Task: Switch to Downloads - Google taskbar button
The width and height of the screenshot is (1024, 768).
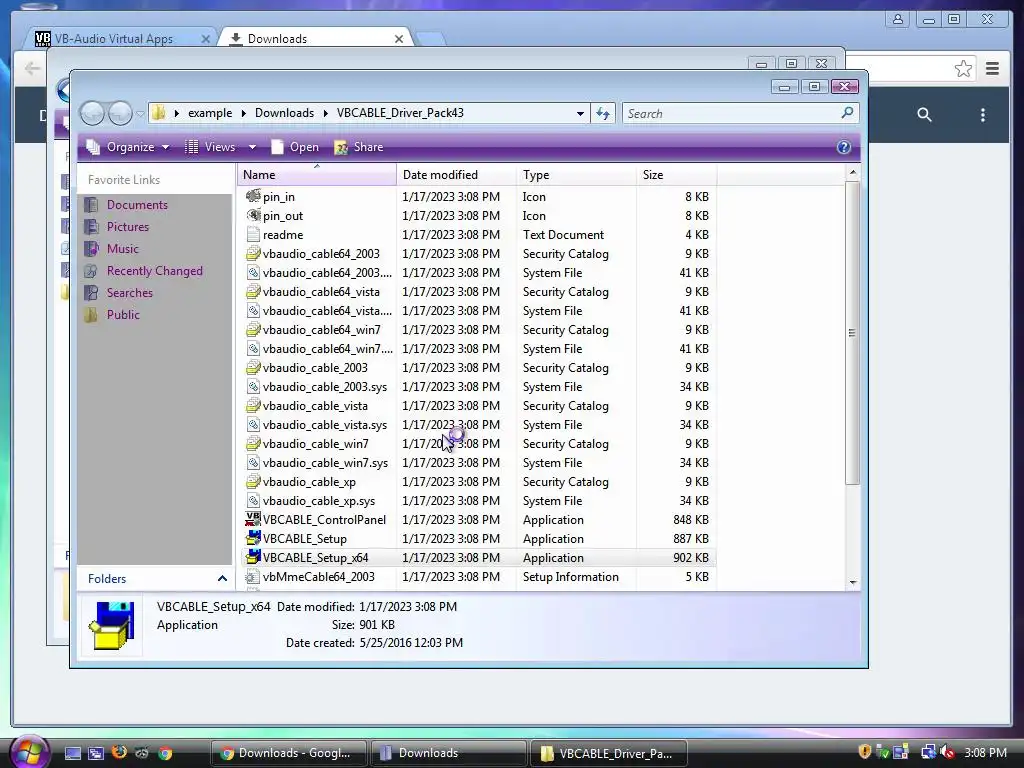Action: 289,753
